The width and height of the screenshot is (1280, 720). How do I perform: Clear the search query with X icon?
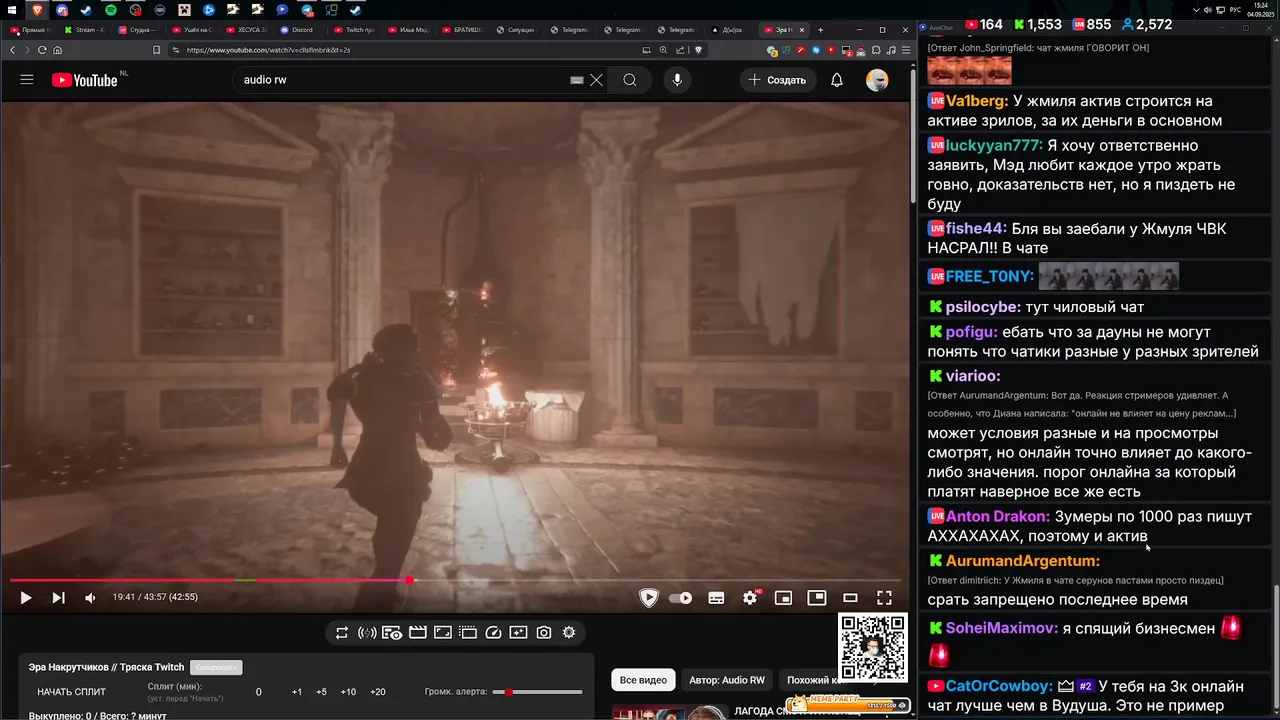point(596,80)
